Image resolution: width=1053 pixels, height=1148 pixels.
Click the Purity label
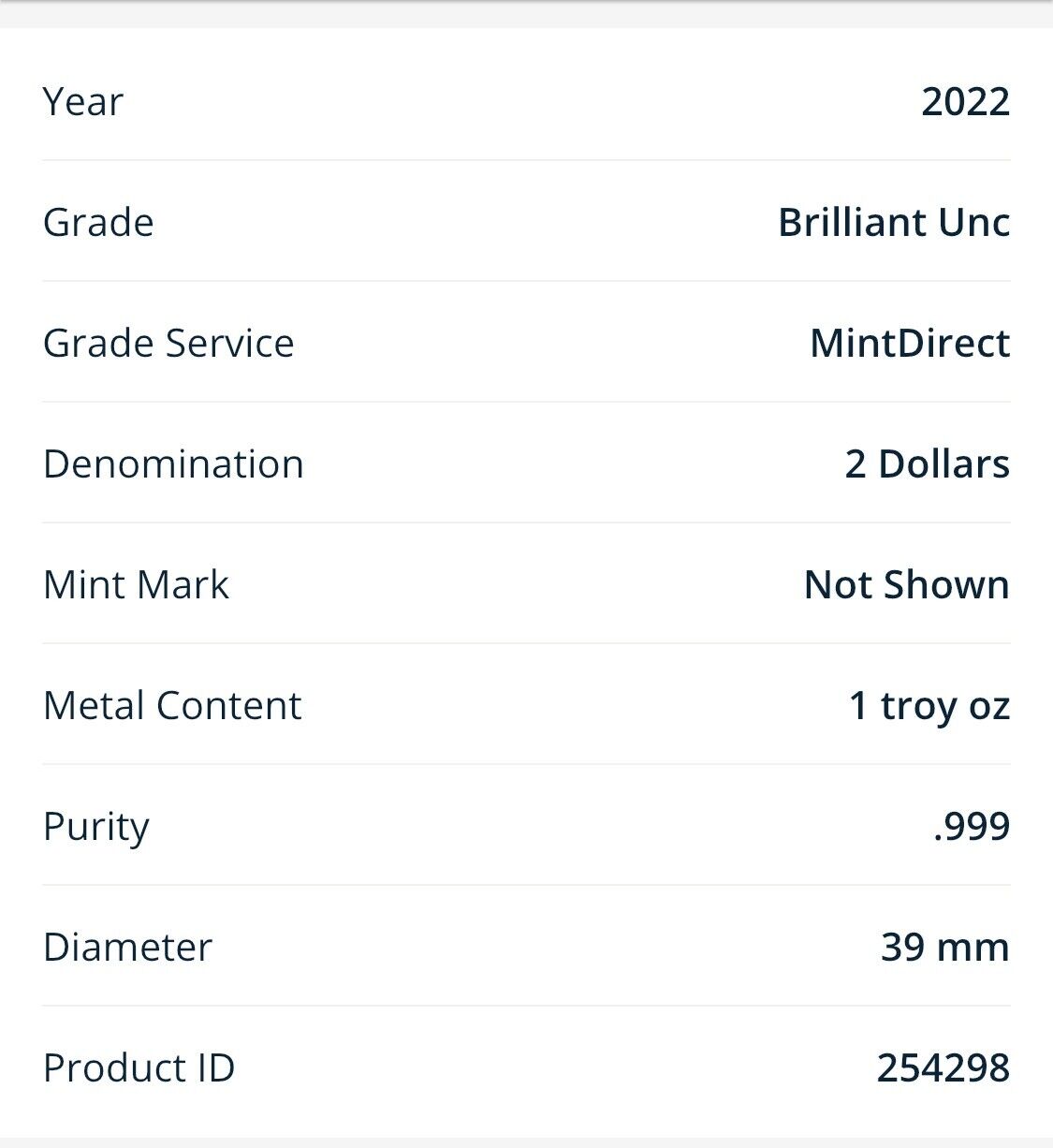pyautogui.click(x=95, y=826)
